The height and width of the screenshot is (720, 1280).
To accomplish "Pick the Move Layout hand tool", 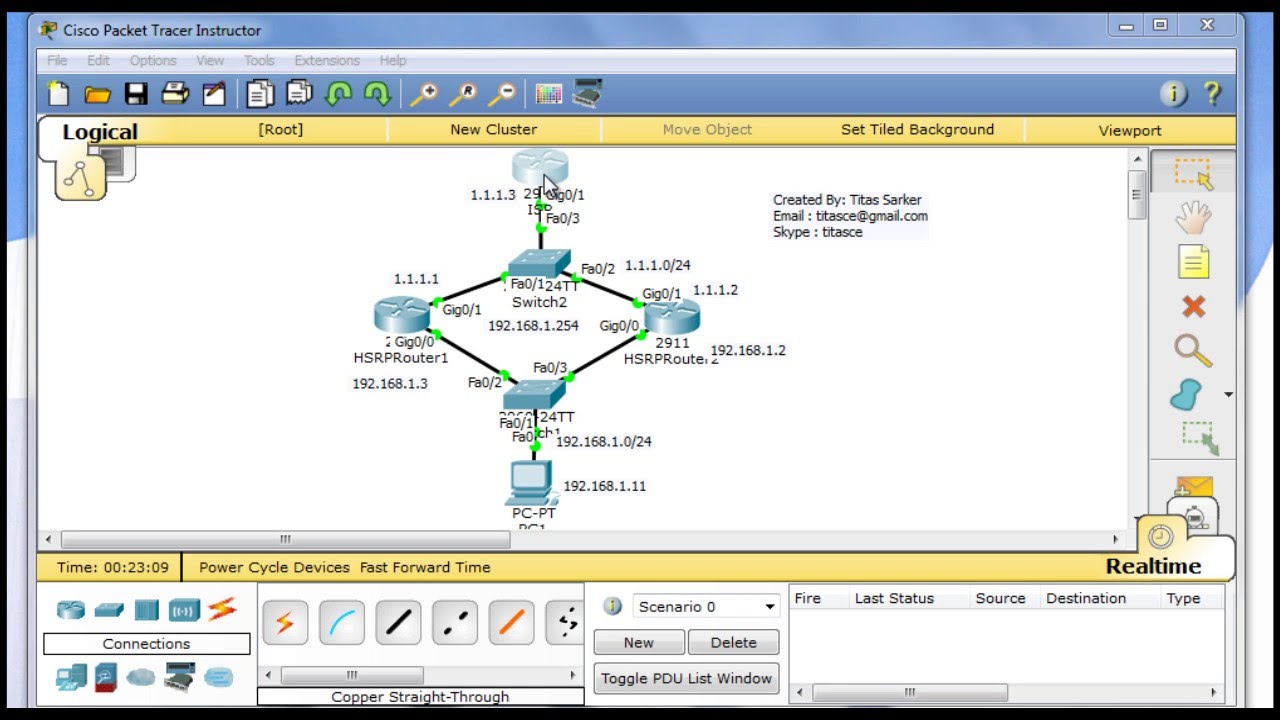I will (1193, 217).
